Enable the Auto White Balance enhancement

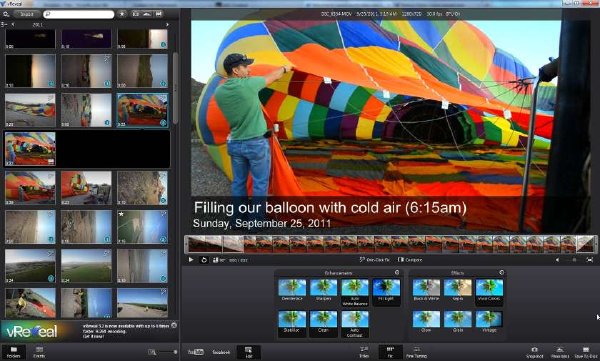pyautogui.click(x=355, y=292)
